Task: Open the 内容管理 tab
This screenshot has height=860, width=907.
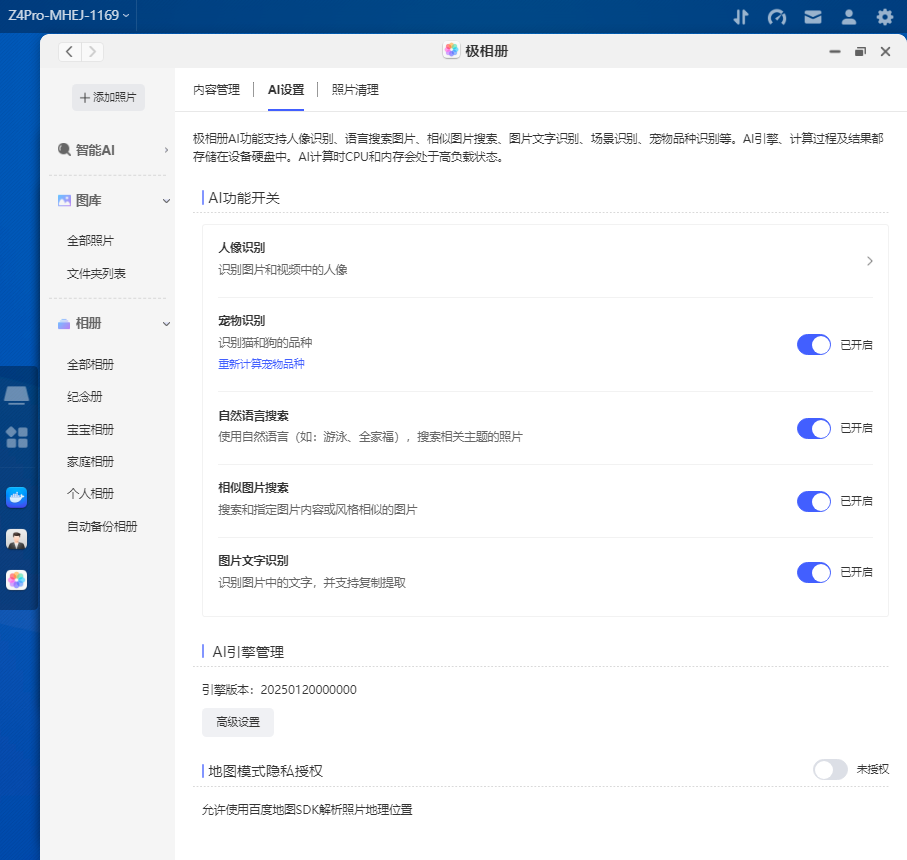Action: 216,88
